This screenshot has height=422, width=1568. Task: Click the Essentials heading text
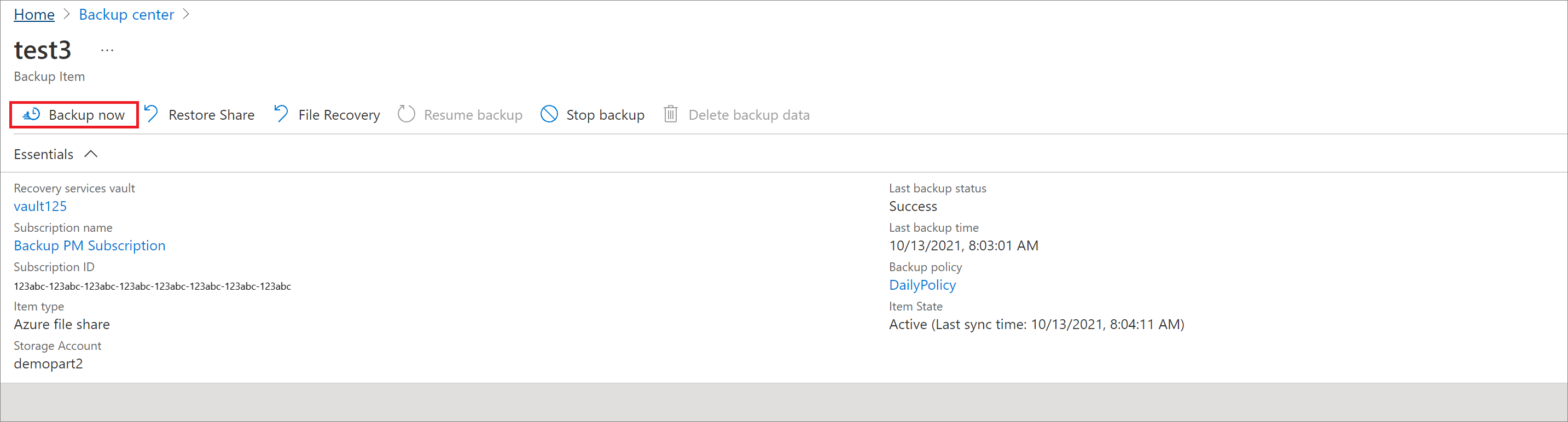click(44, 155)
